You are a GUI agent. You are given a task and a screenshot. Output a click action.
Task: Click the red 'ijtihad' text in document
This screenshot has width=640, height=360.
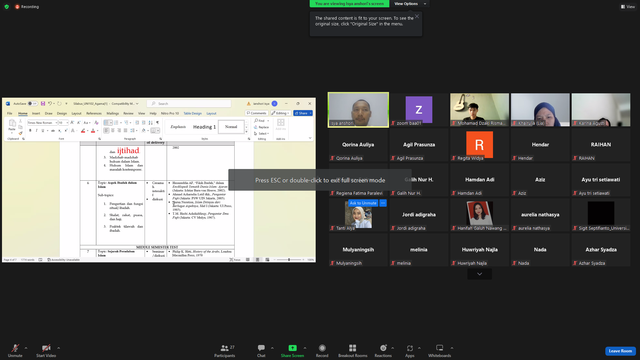(x=128, y=151)
